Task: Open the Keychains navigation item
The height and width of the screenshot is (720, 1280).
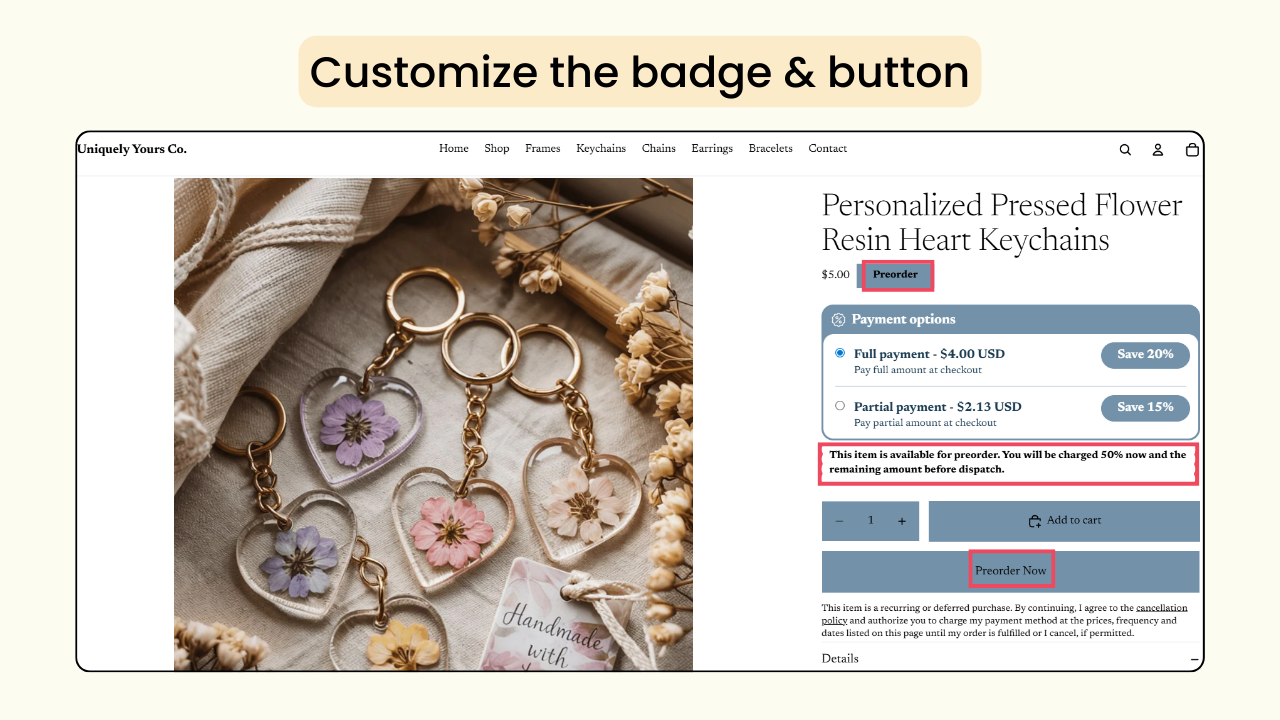Action: click(x=600, y=148)
